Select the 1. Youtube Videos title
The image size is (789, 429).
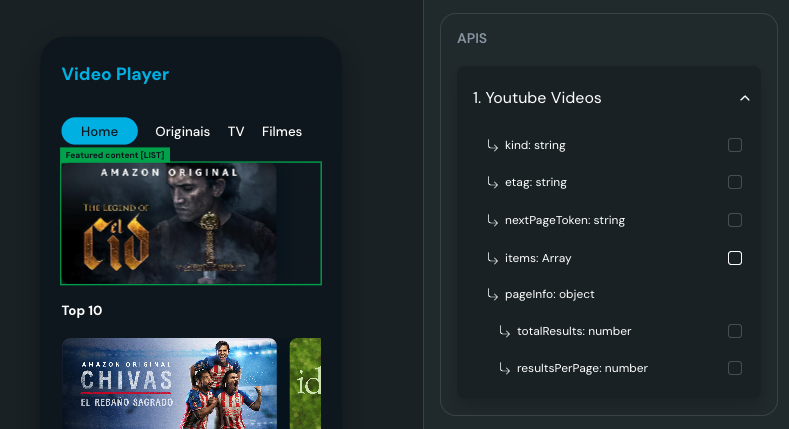coord(537,98)
